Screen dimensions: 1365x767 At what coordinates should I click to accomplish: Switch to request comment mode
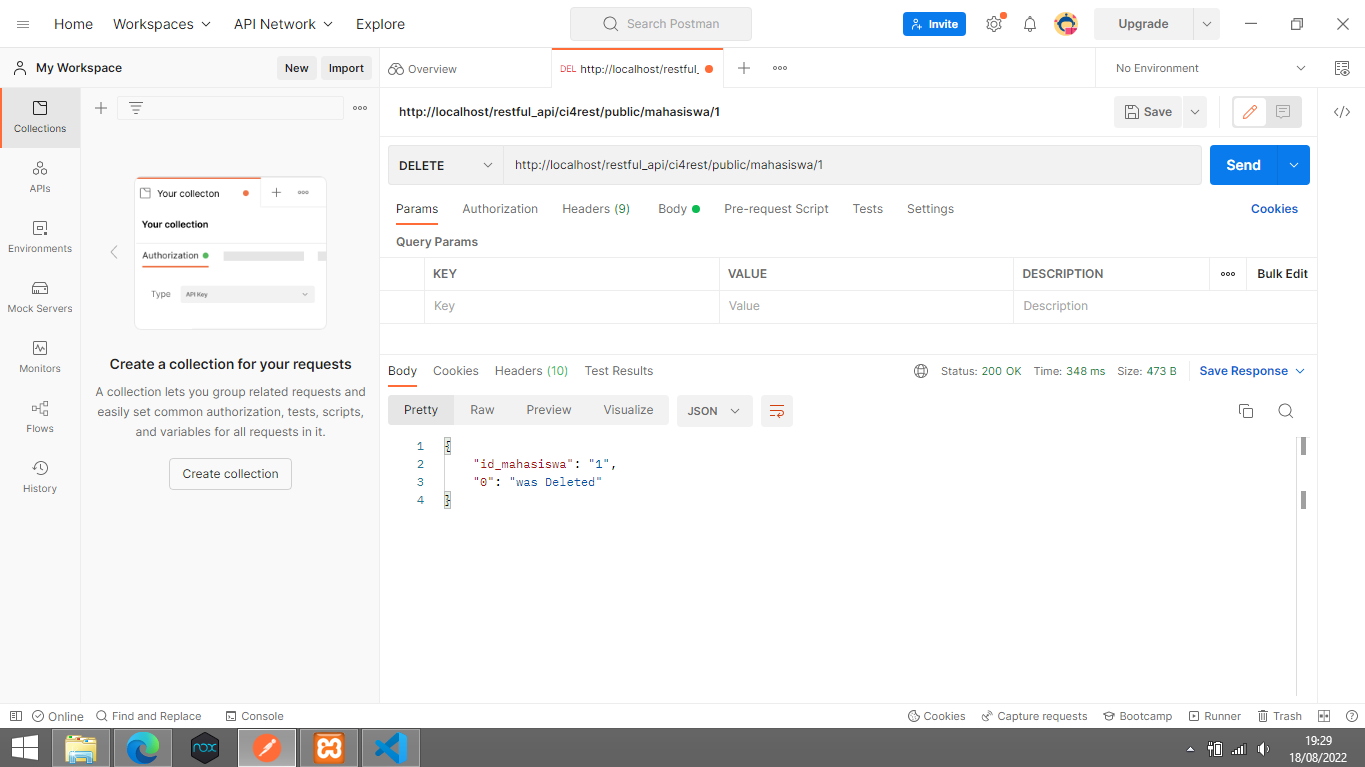1284,112
